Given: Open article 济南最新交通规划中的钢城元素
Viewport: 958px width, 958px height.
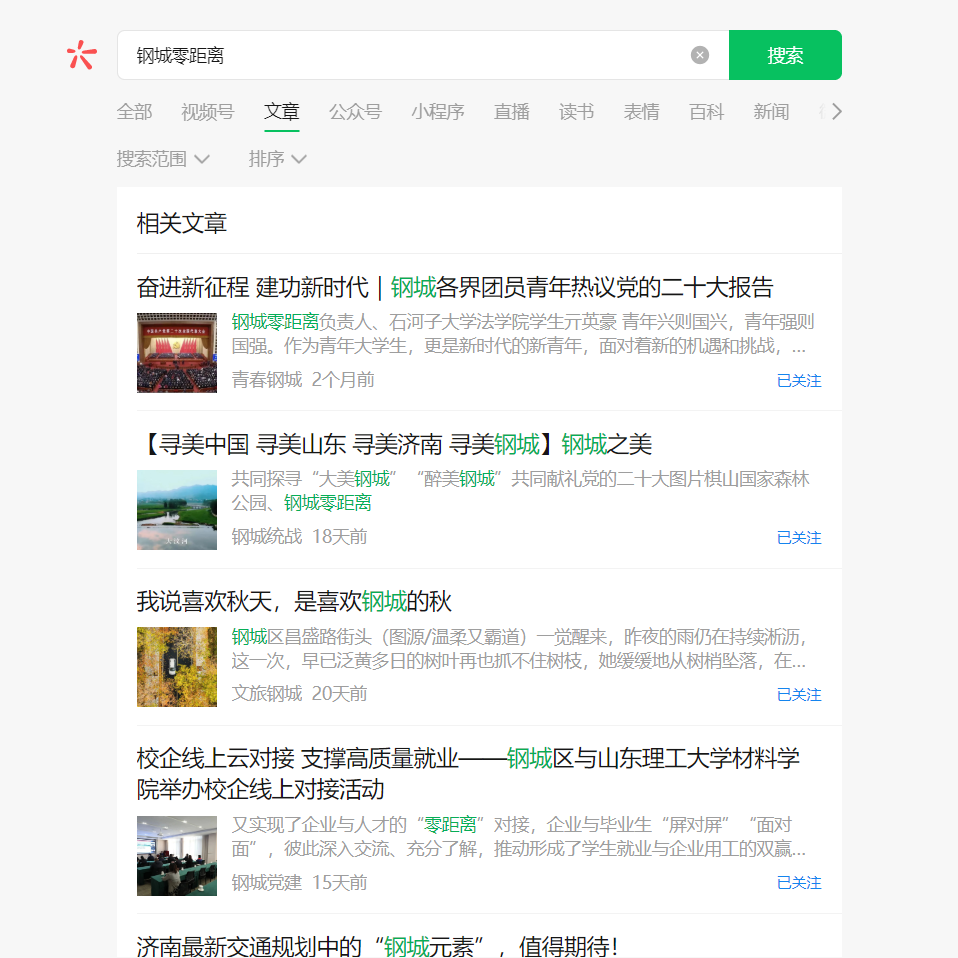Looking at the screenshot, I should (x=378, y=946).
